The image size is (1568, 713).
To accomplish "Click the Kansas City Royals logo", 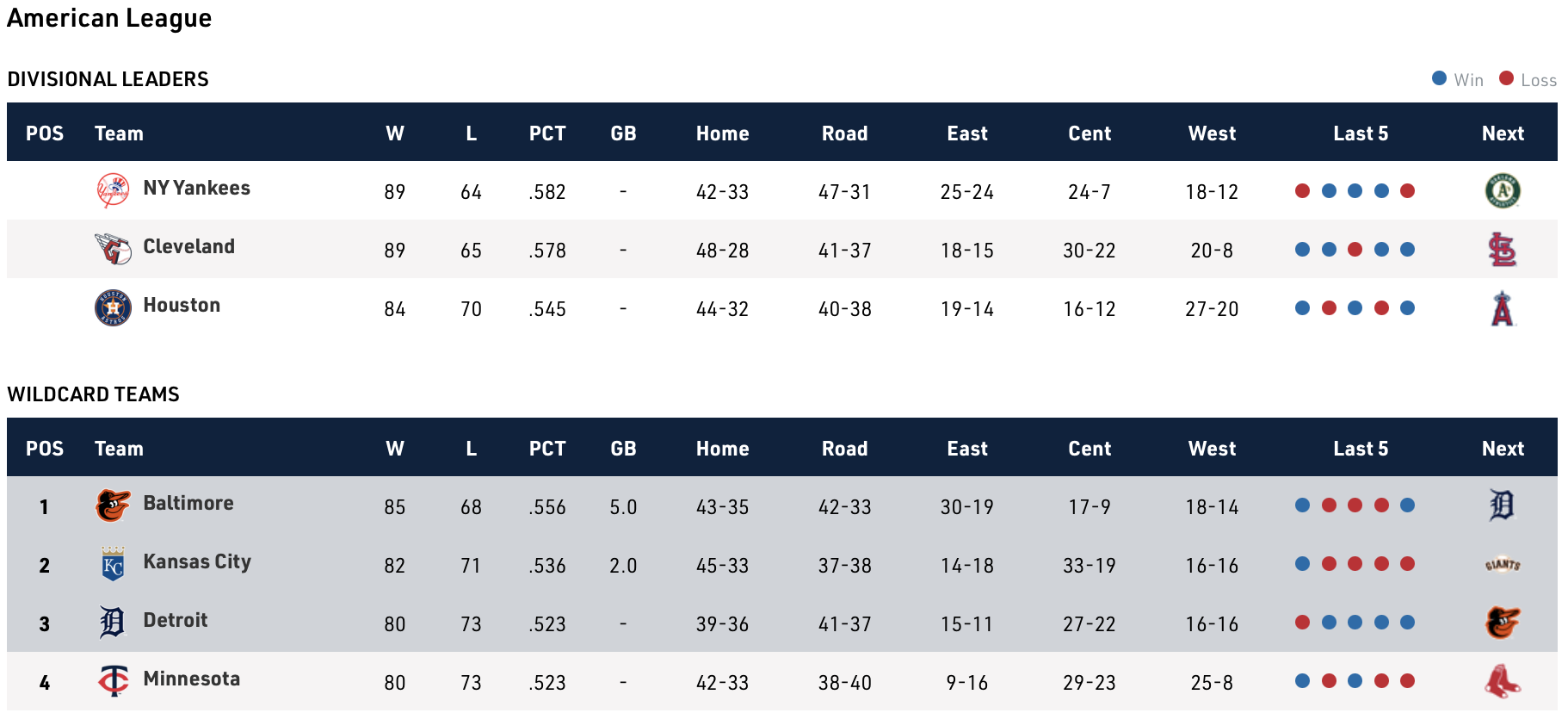I will pyautogui.click(x=113, y=564).
